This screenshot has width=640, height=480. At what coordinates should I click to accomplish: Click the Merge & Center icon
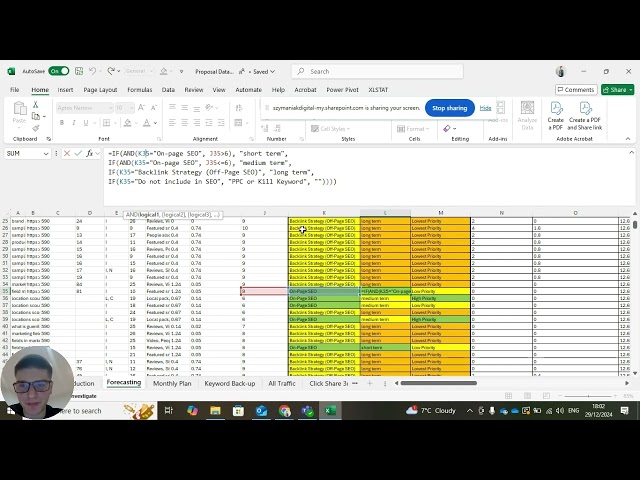pos(238,122)
